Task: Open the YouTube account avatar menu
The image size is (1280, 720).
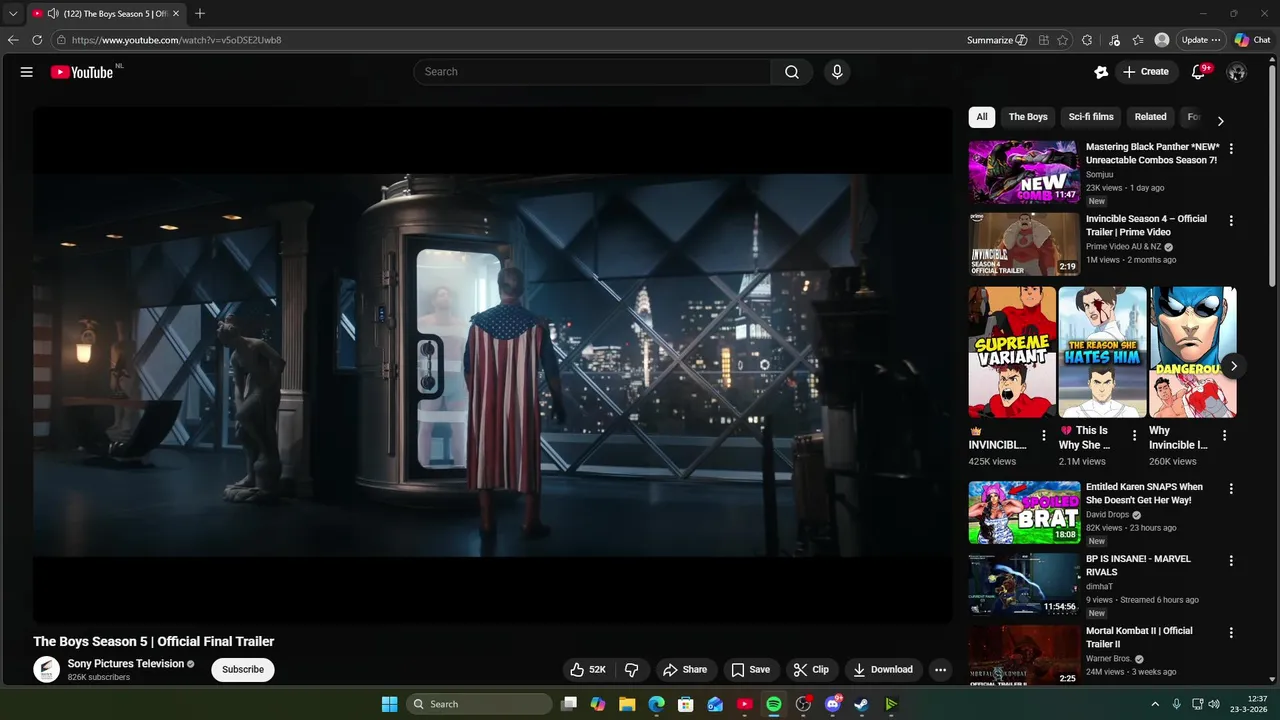Action: [1237, 72]
